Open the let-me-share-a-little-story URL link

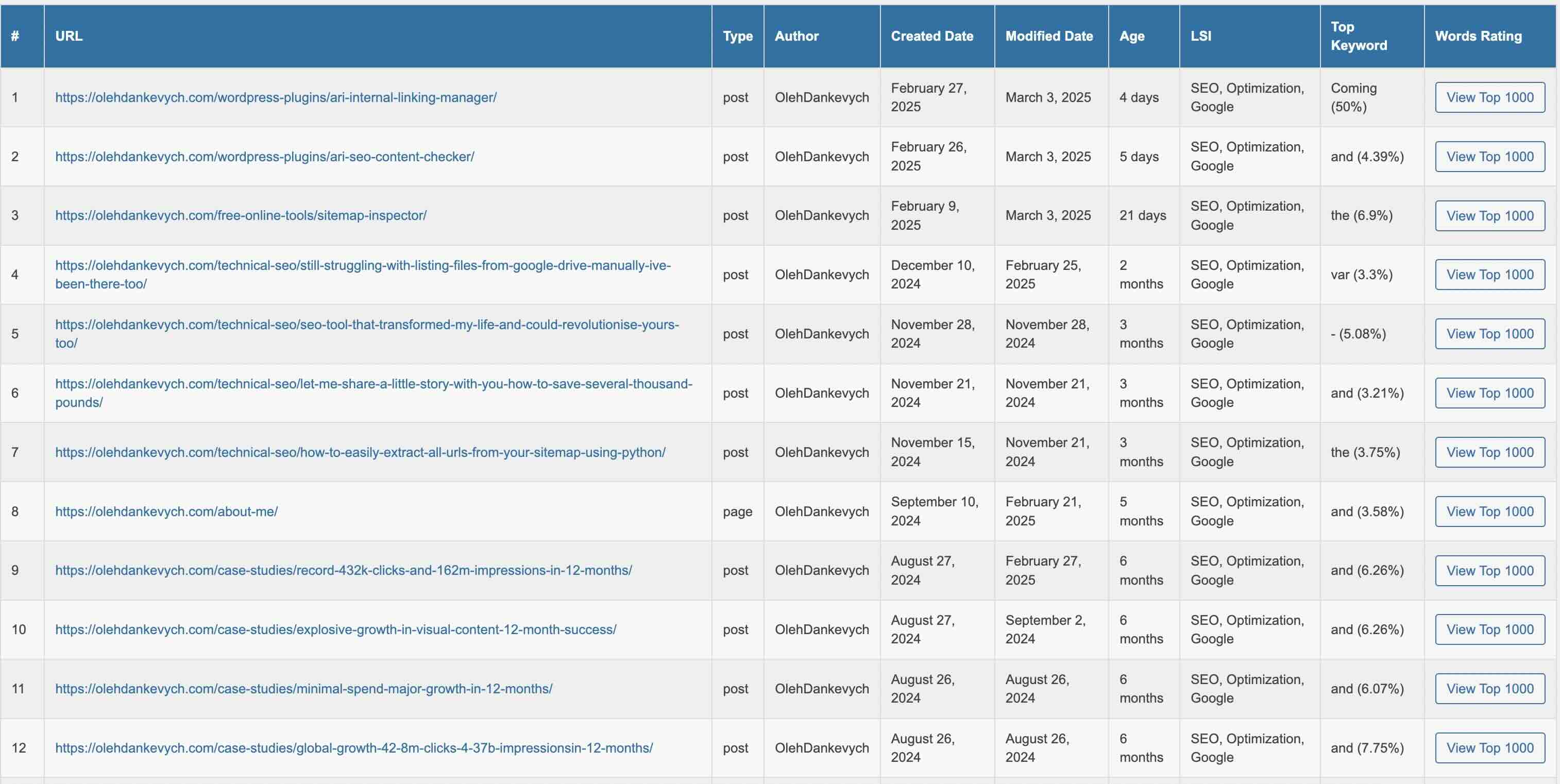[374, 393]
